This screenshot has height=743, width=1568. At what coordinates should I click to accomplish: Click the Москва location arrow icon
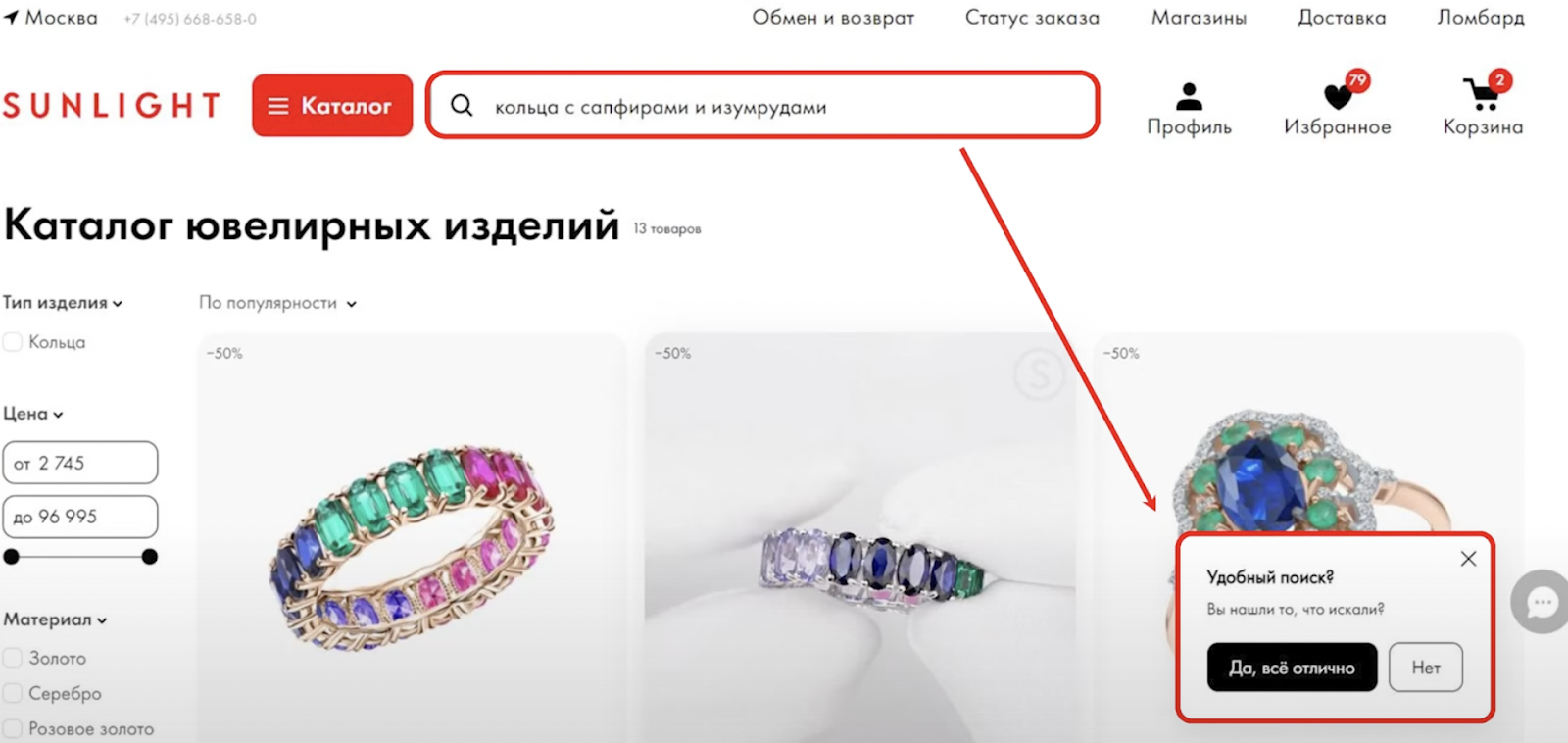(11, 17)
